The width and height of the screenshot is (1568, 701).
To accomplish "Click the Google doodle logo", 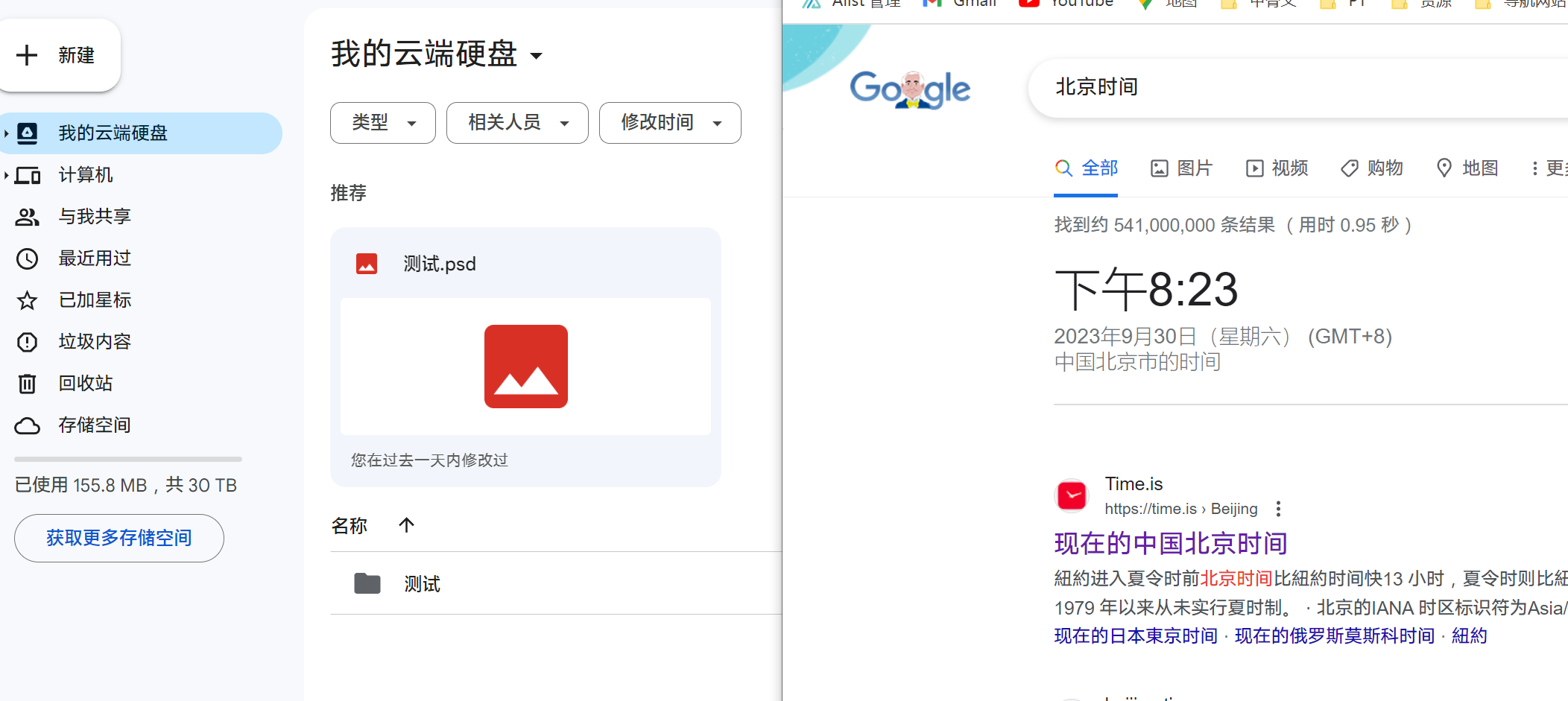I will pyautogui.click(x=910, y=89).
